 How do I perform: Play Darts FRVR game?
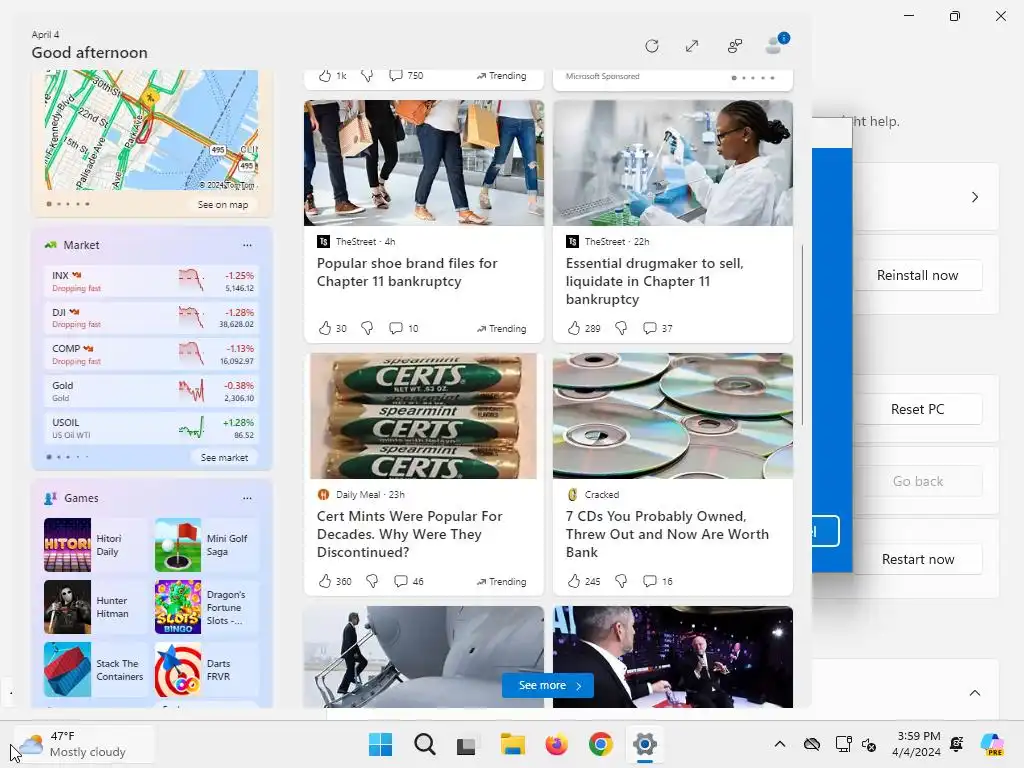click(x=206, y=669)
